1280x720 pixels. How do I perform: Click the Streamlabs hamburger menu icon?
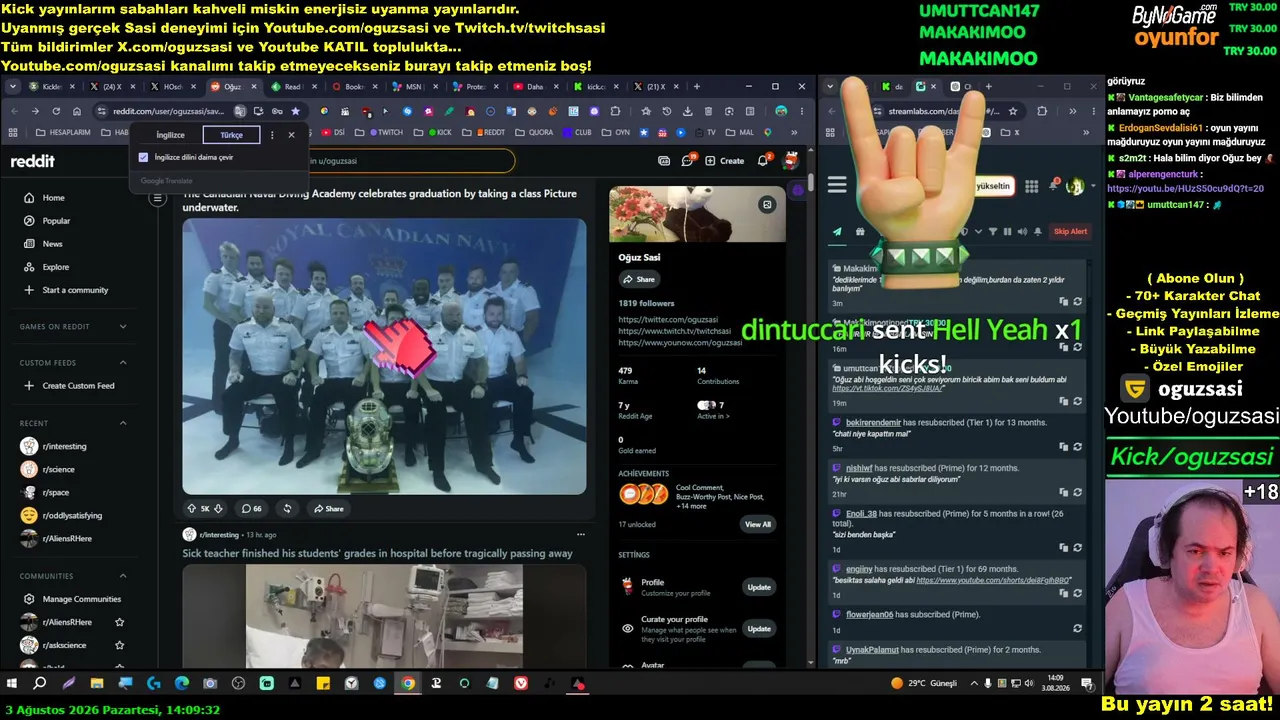[x=837, y=185]
